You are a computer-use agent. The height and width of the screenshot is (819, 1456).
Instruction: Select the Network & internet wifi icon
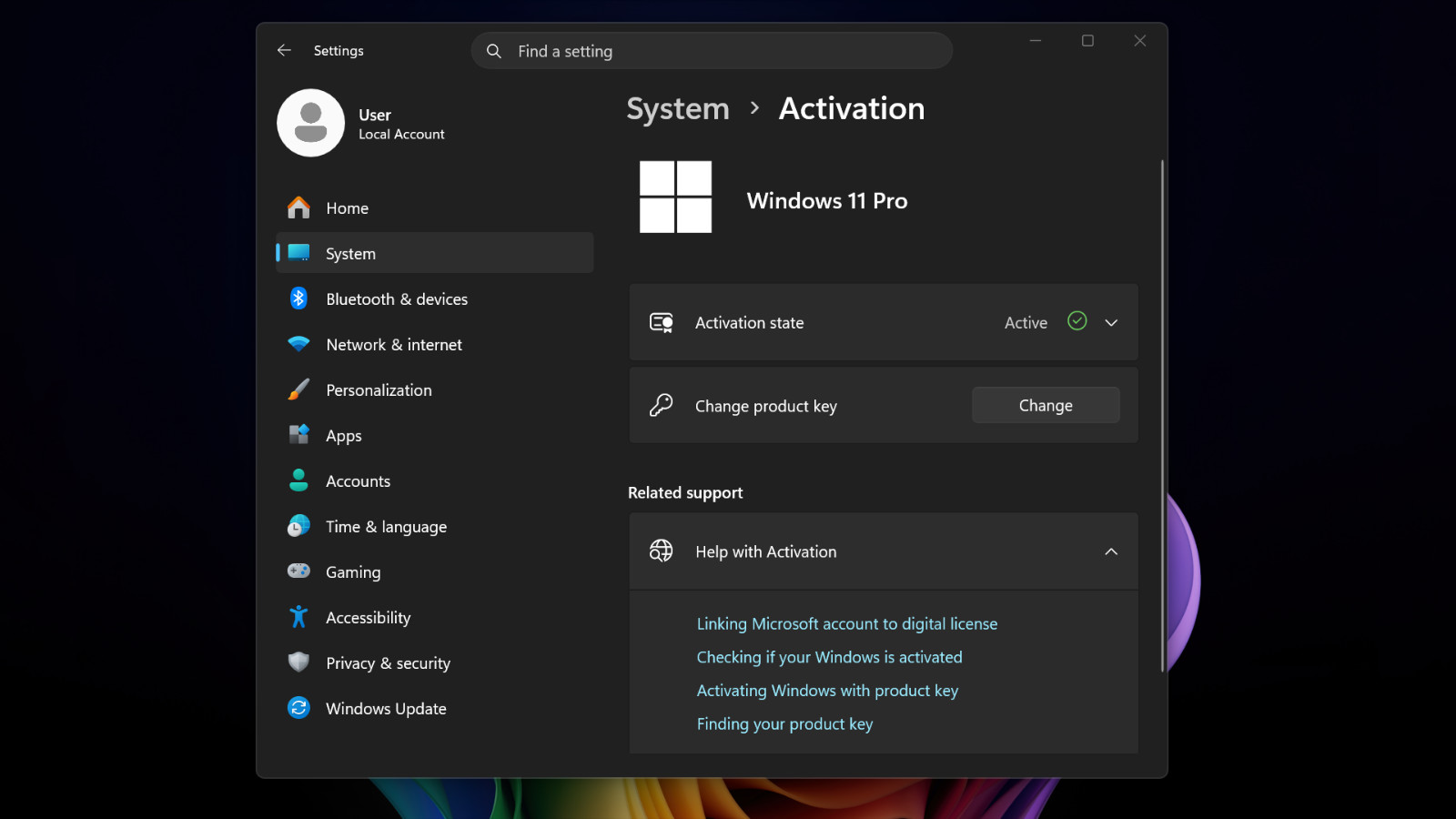(x=298, y=344)
